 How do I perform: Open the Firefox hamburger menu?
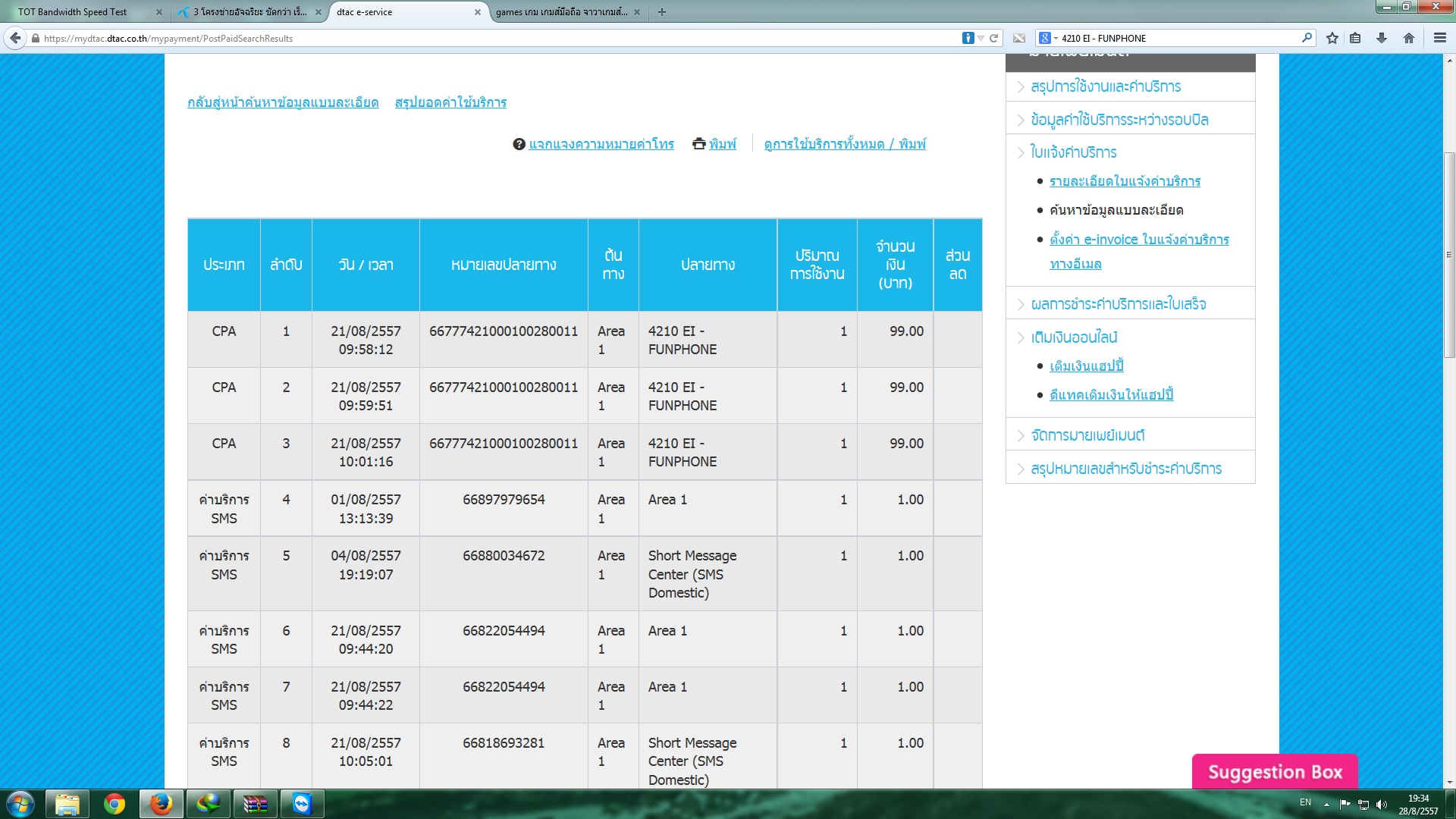coord(1439,38)
